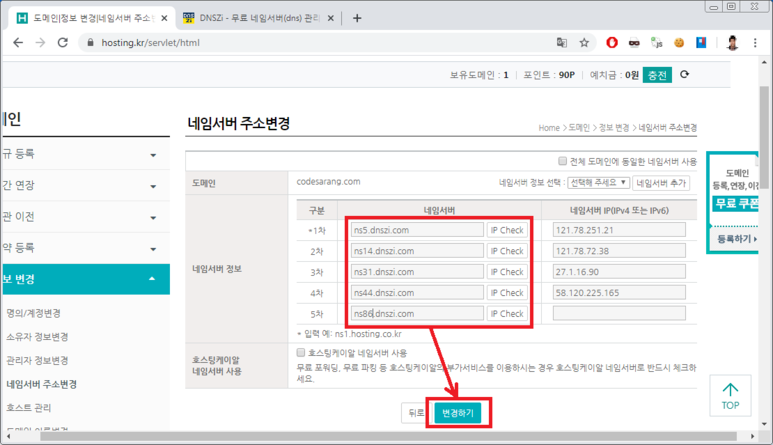This screenshot has width=773, height=445.
Task: Expand the 규 등록 sidebar menu
Action: (x=86, y=154)
